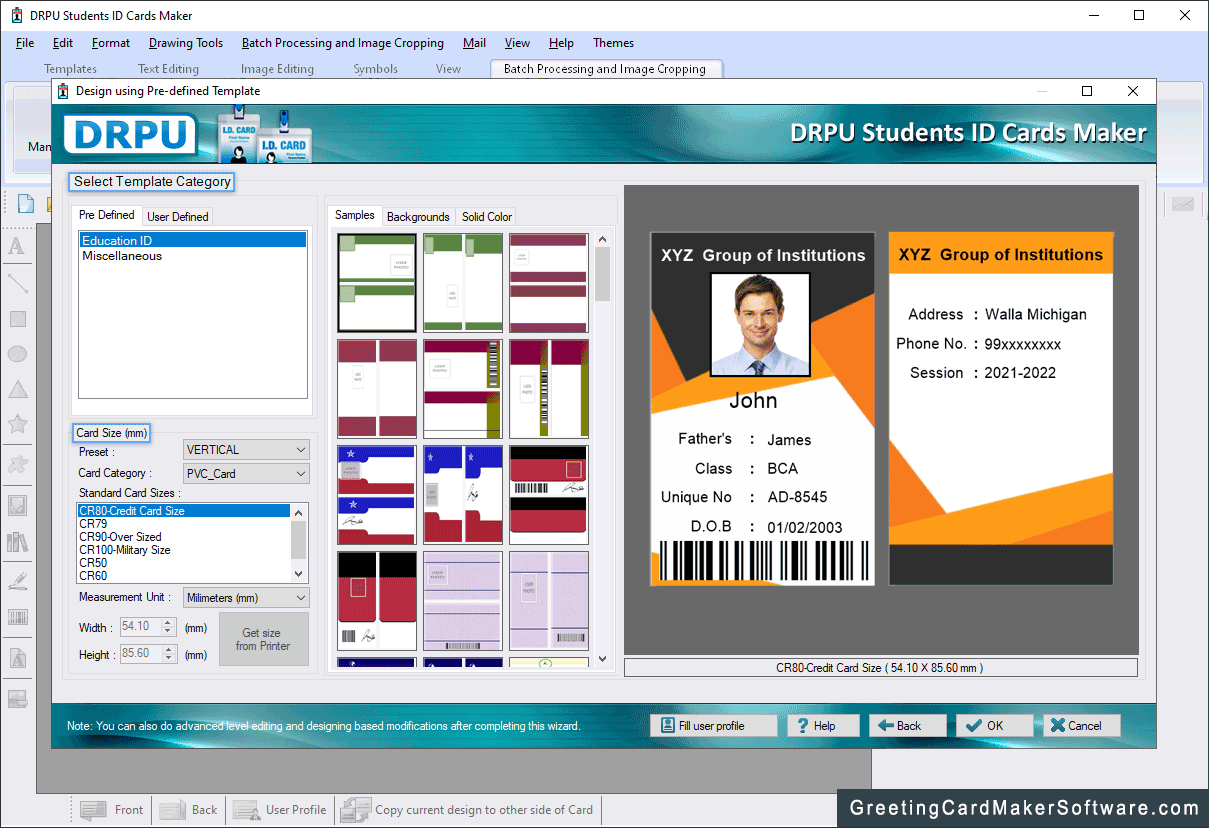Click the Back button in wizard
The height and width of the screenshot is (828, 1209).
pyautogui.click(x=907, y=726)
